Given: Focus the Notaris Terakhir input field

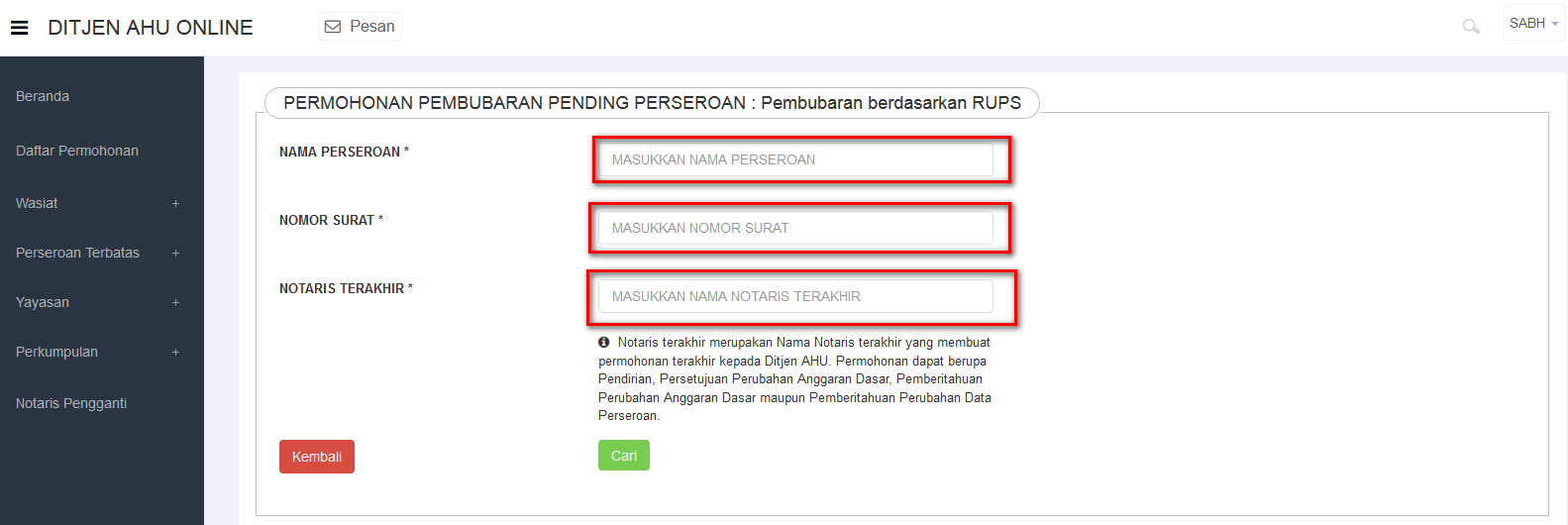Looking at the screenshot, I should pyautogui.click(x=795, y=296).
